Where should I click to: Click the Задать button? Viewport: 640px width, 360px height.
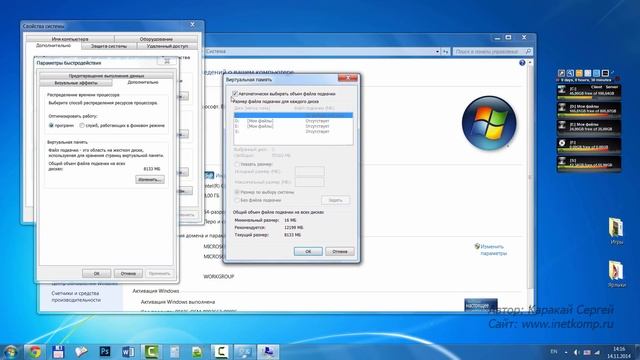click(336, 200)
